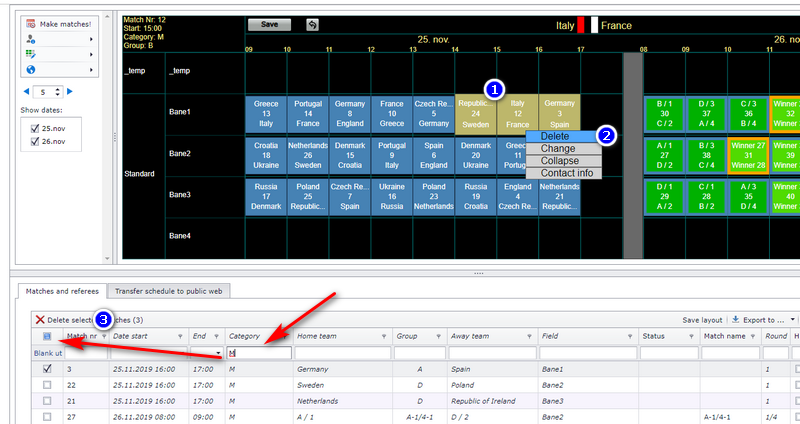This screenshot has height=424, width=800.
Task: Click the blue left arrow beside the spinner
Action: tap(26, 92)
